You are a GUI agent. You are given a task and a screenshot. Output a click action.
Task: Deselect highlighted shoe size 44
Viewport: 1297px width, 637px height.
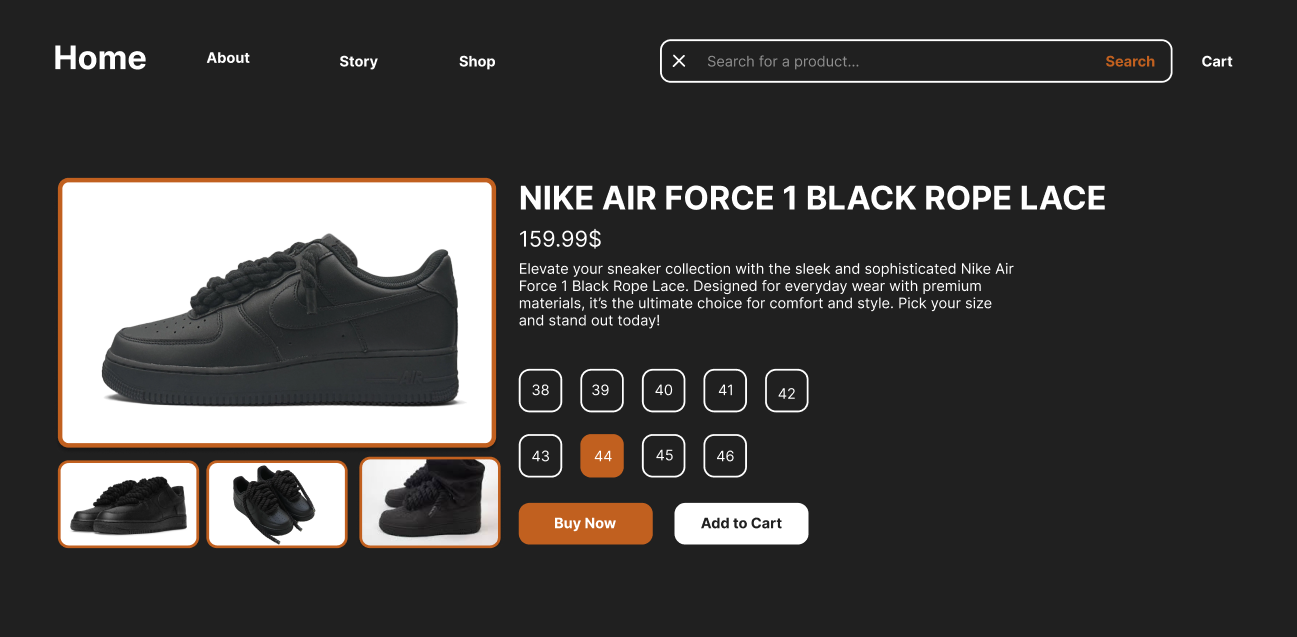coord(602,456)
